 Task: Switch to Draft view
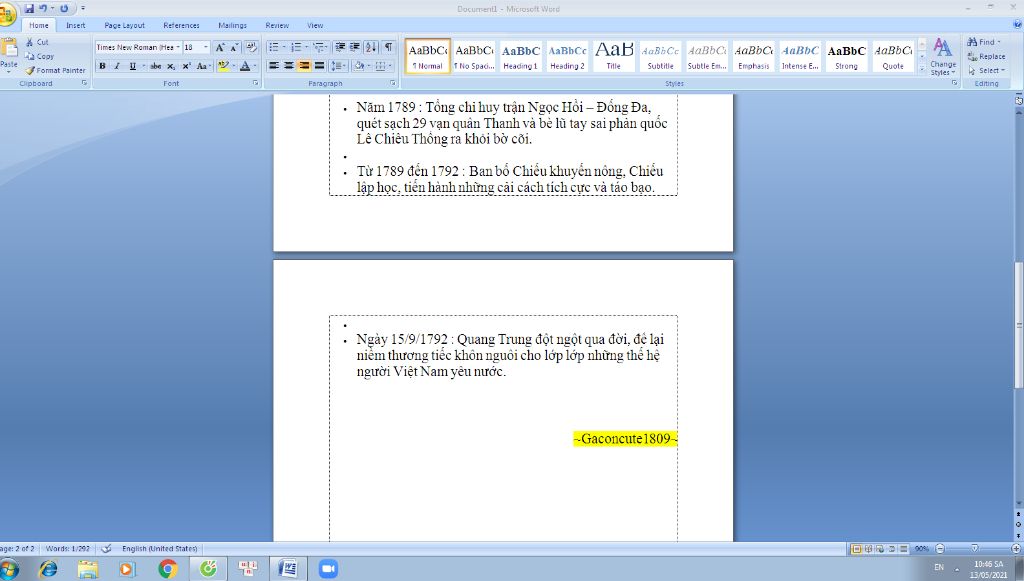coord(904,549)
